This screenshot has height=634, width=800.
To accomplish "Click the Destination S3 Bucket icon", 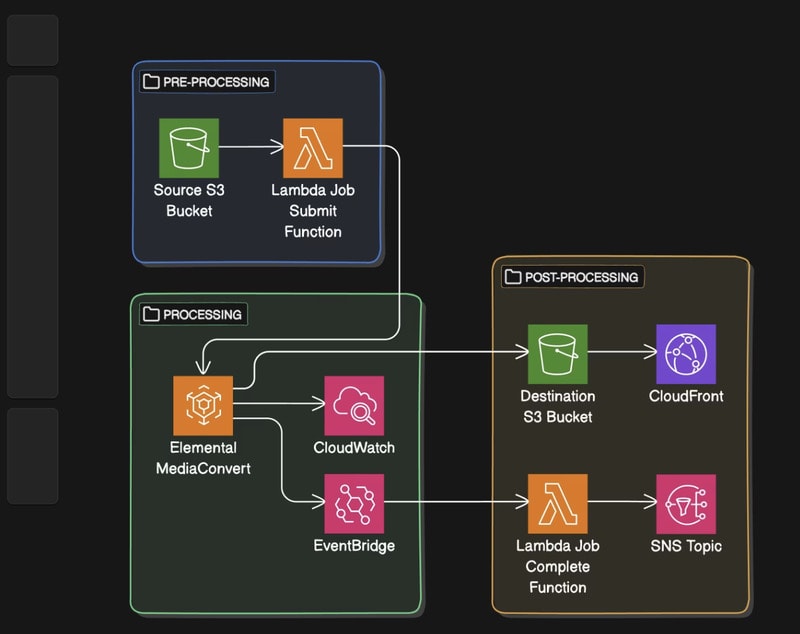I will coord(557,354).
